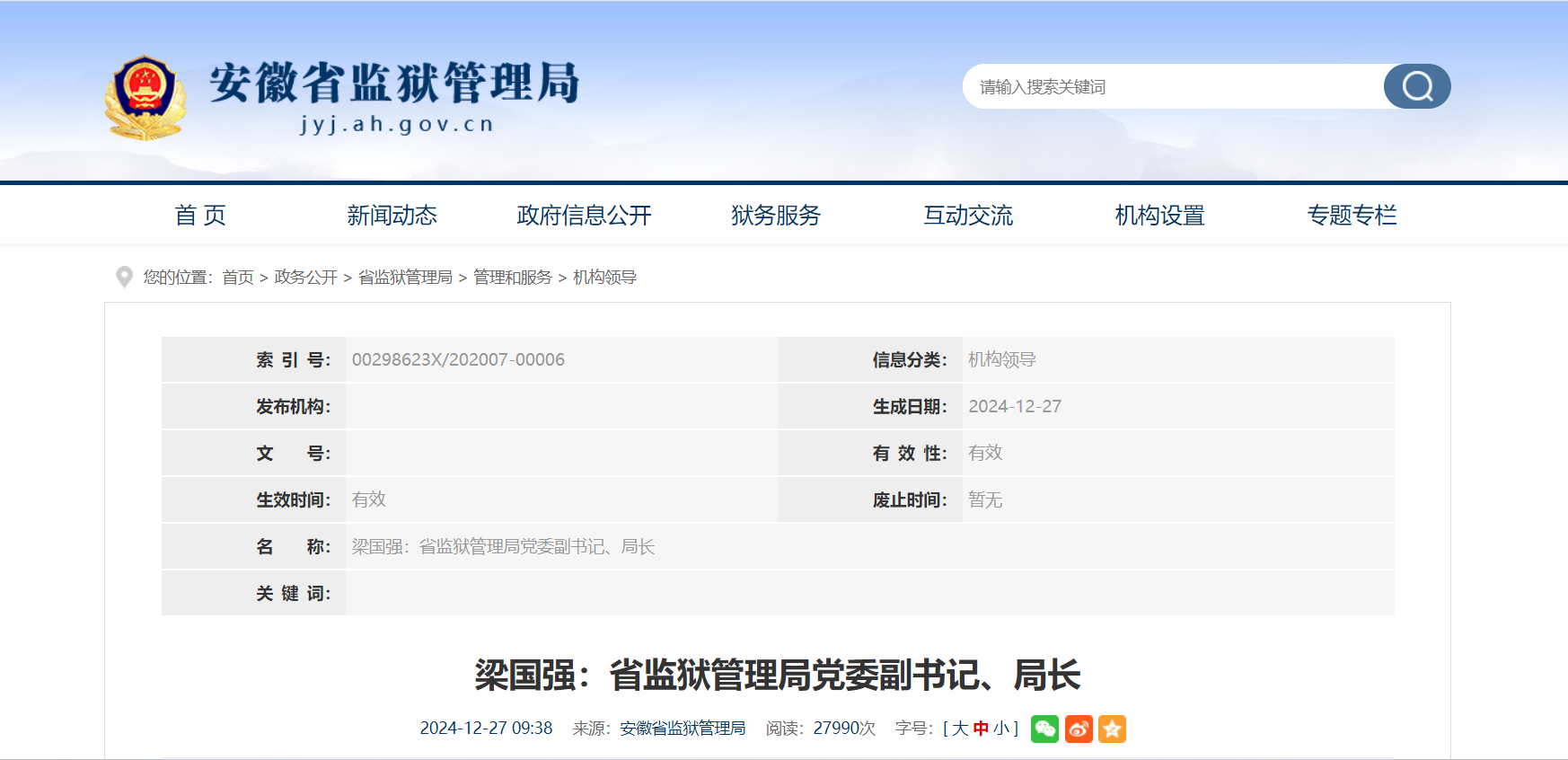Click the 信息分类 label
Screen dimensions: 1568x760
click(x=910, y=359)
